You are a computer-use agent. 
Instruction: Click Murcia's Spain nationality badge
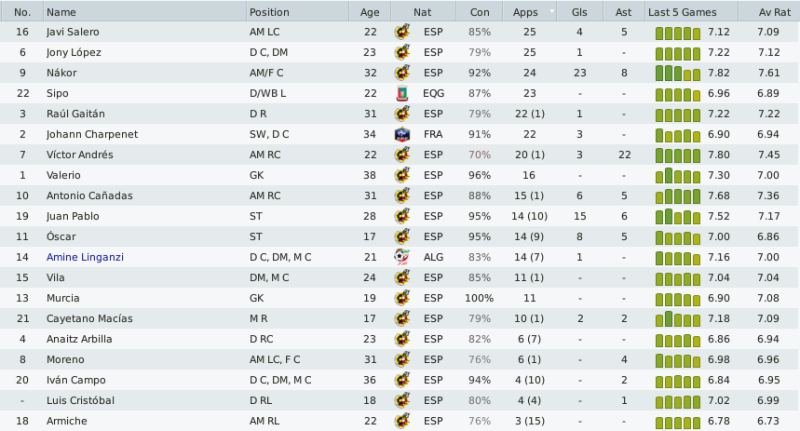tap(402, 298)
